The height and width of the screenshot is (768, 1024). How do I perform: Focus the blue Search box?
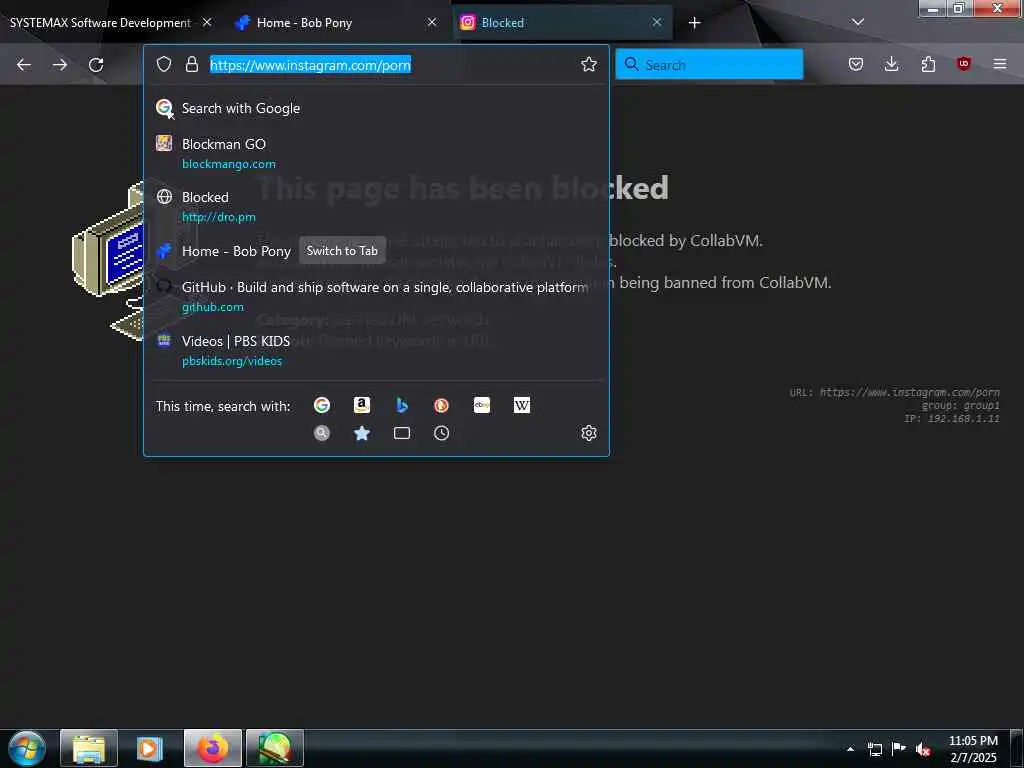(709, 65)
